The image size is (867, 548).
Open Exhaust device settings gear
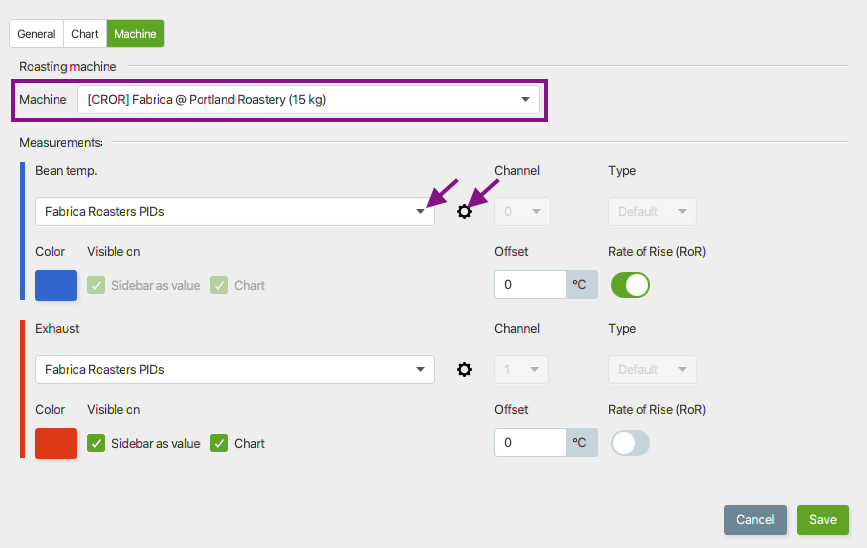pos(464,369)
